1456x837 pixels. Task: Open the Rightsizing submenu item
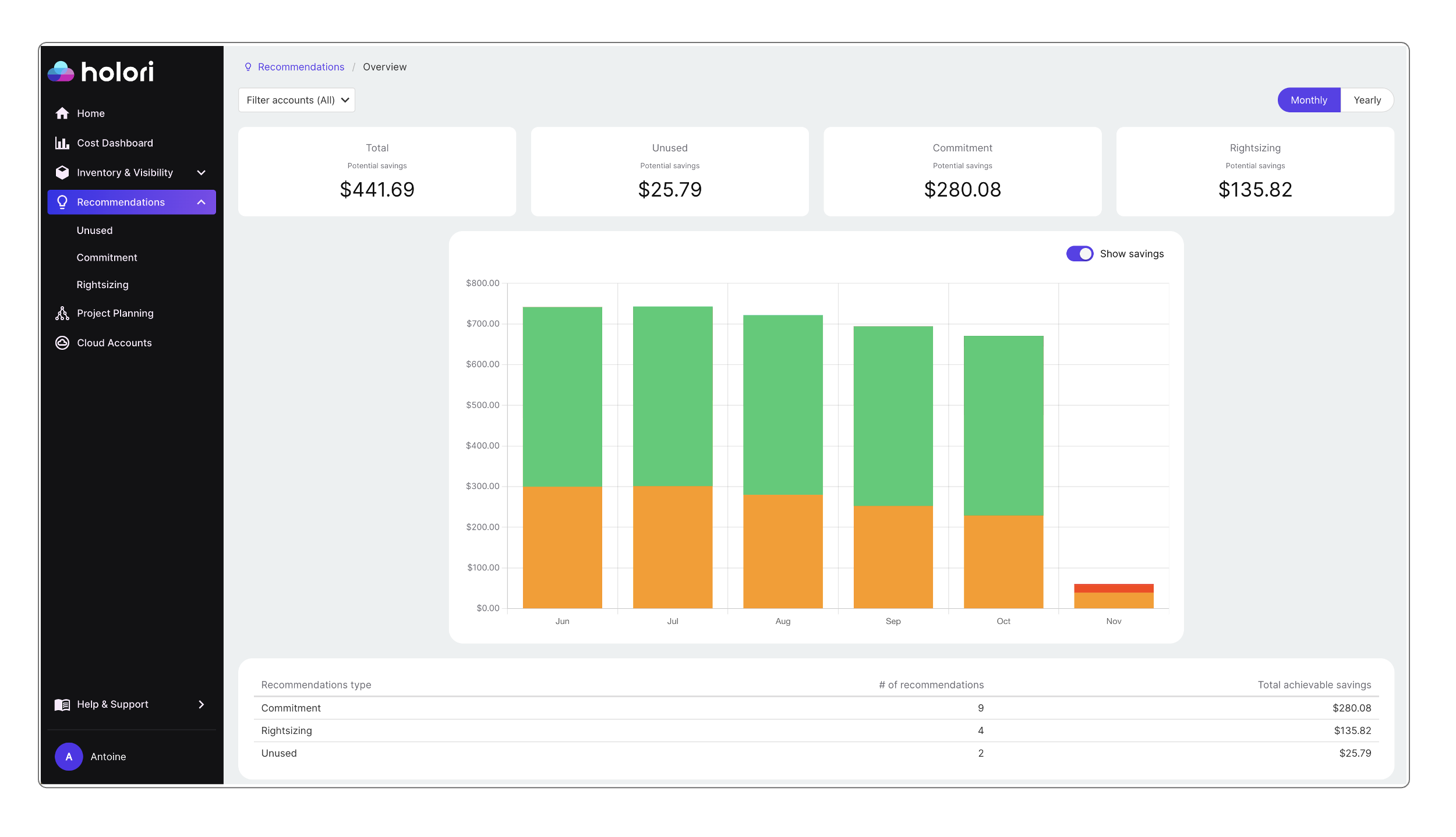103,285
